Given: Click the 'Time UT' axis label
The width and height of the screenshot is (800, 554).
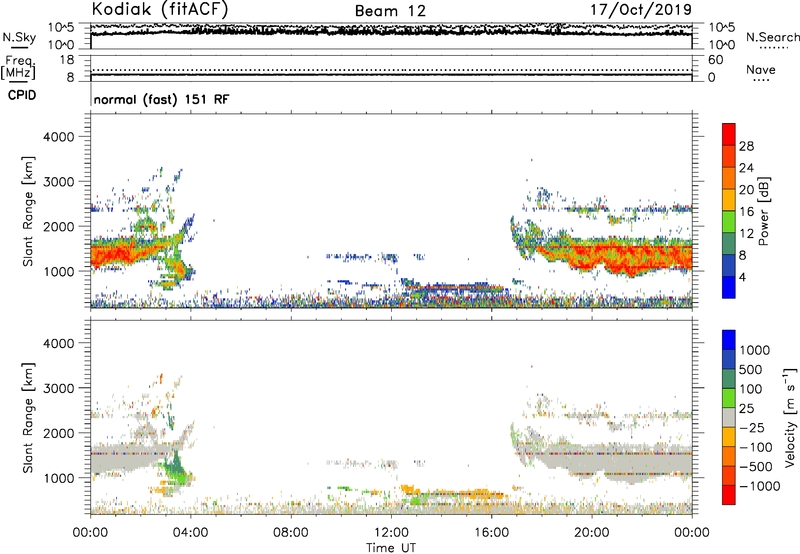Looking at the screenshot, I should coord(391,548).
